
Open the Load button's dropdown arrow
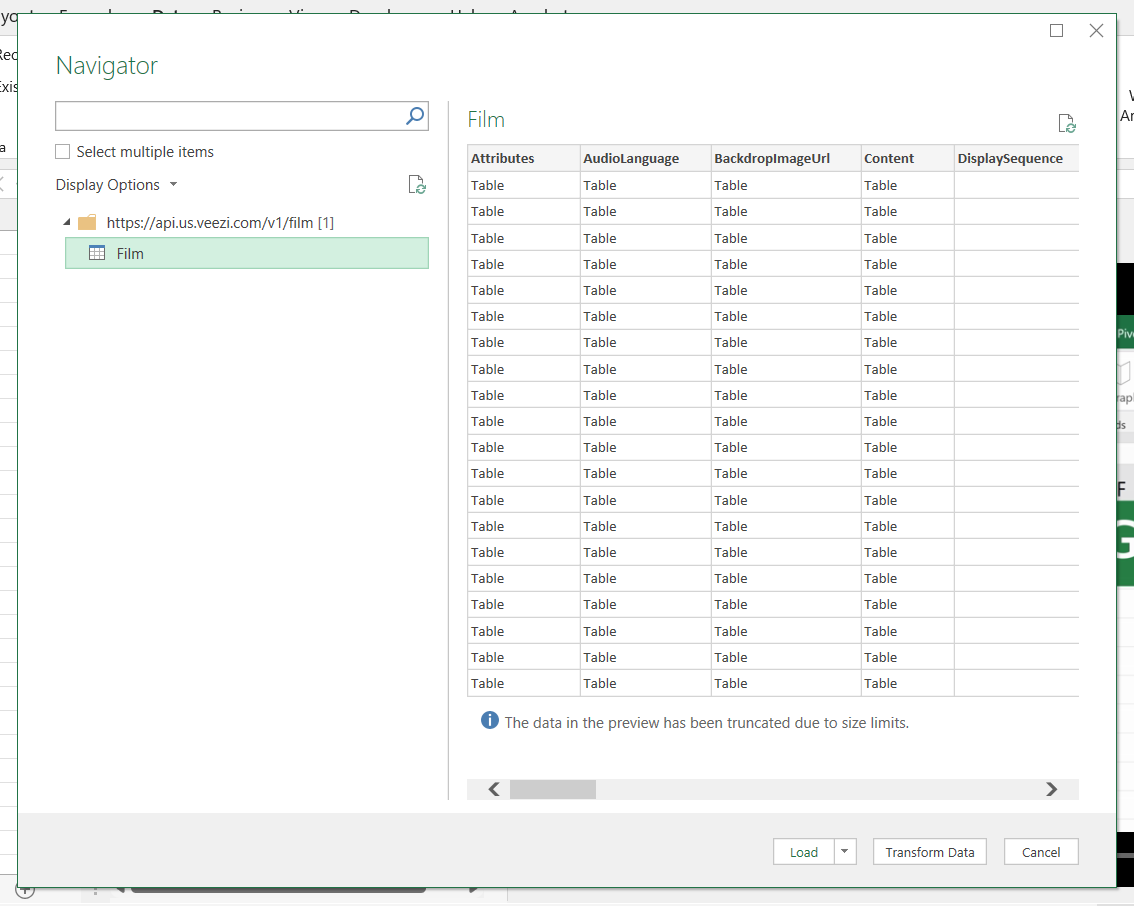(x=843, y=851)
